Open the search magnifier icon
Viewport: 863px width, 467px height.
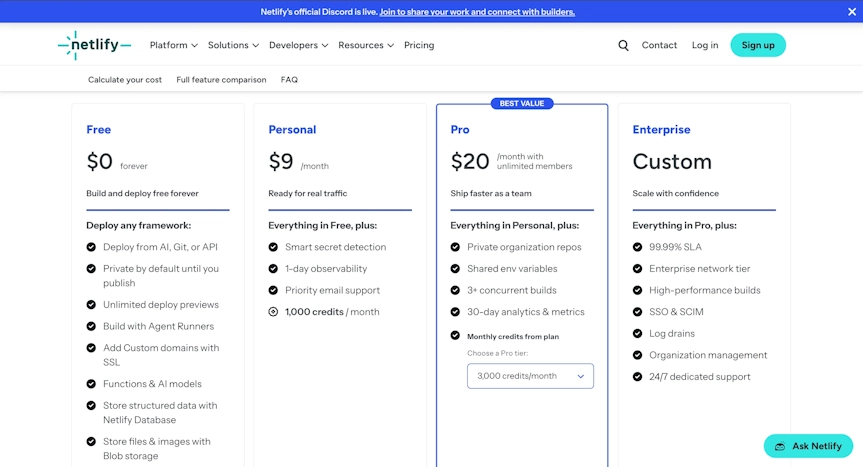point(623,45)
